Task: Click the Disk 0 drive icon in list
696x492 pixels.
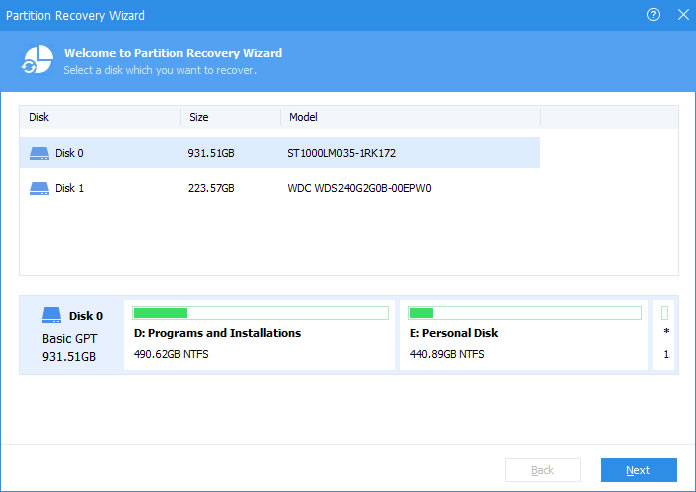Action: click(39, 153)
